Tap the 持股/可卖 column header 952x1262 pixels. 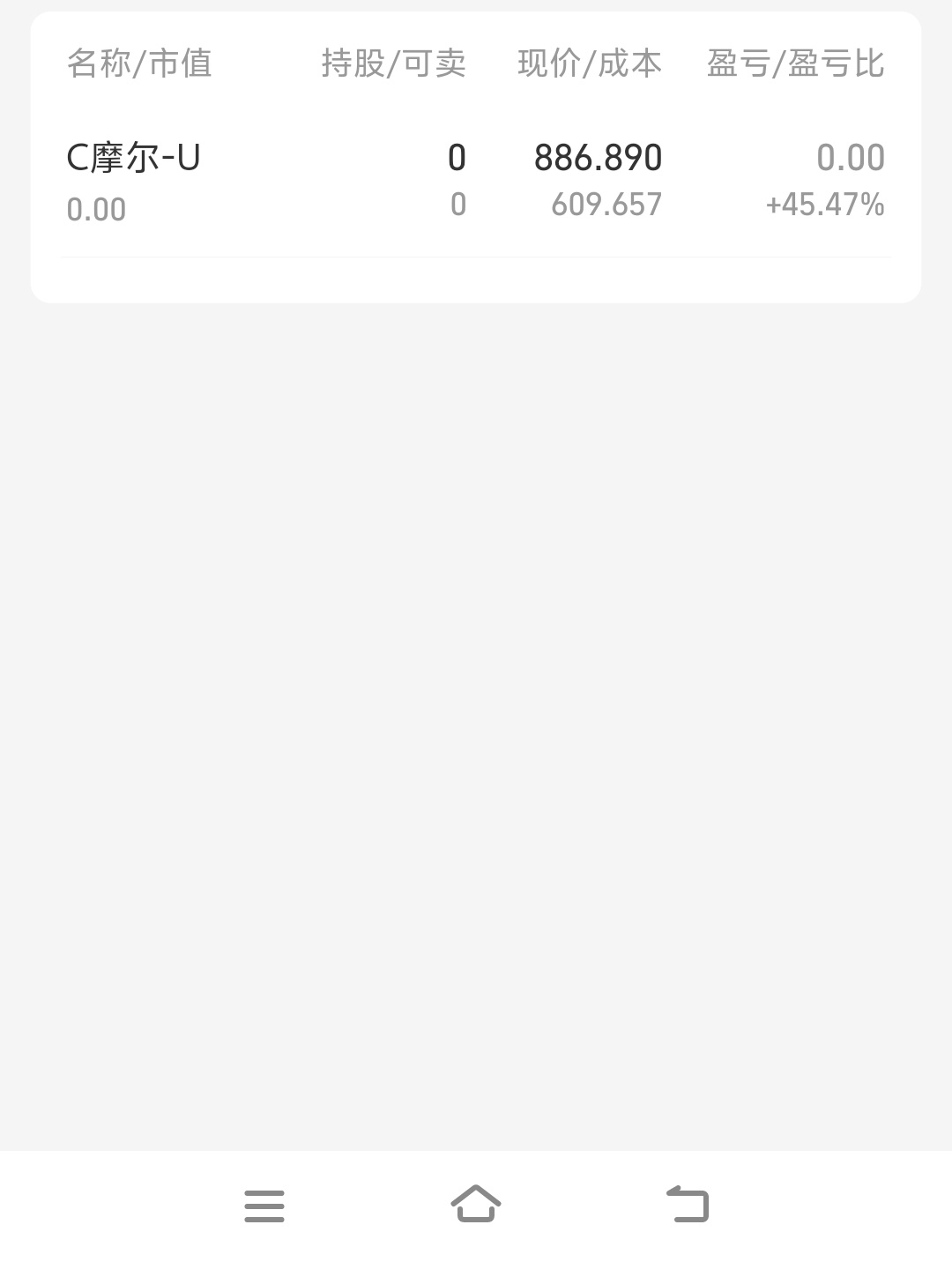[x=393, y=63]
